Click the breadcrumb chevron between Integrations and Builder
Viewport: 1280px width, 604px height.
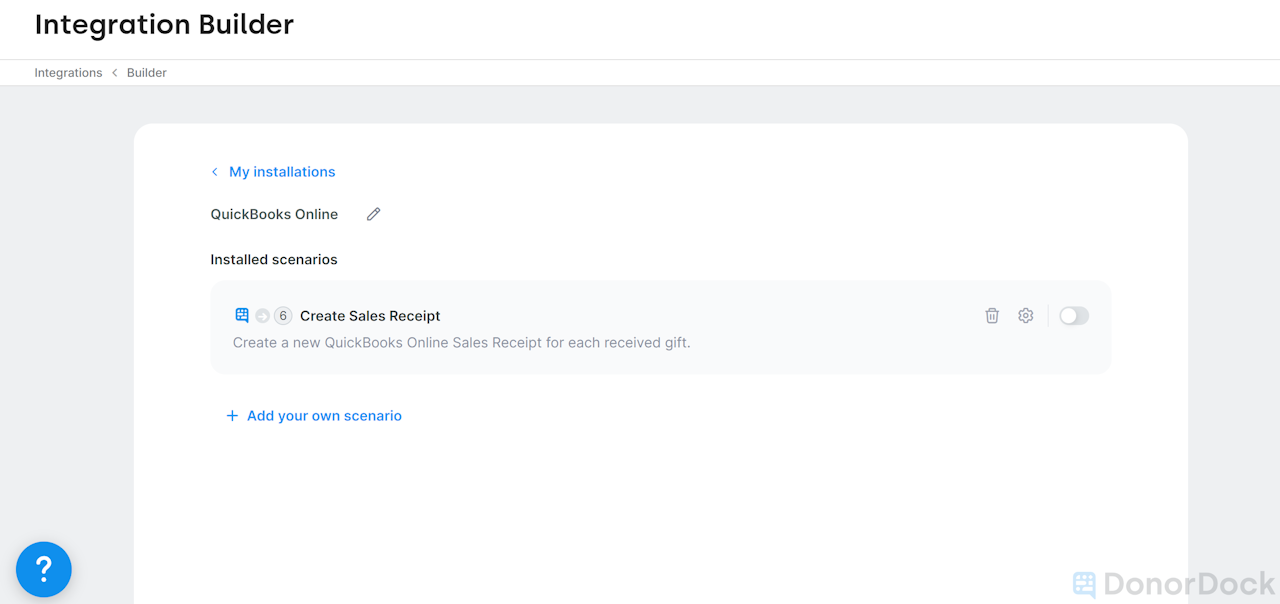pos(114,72)
